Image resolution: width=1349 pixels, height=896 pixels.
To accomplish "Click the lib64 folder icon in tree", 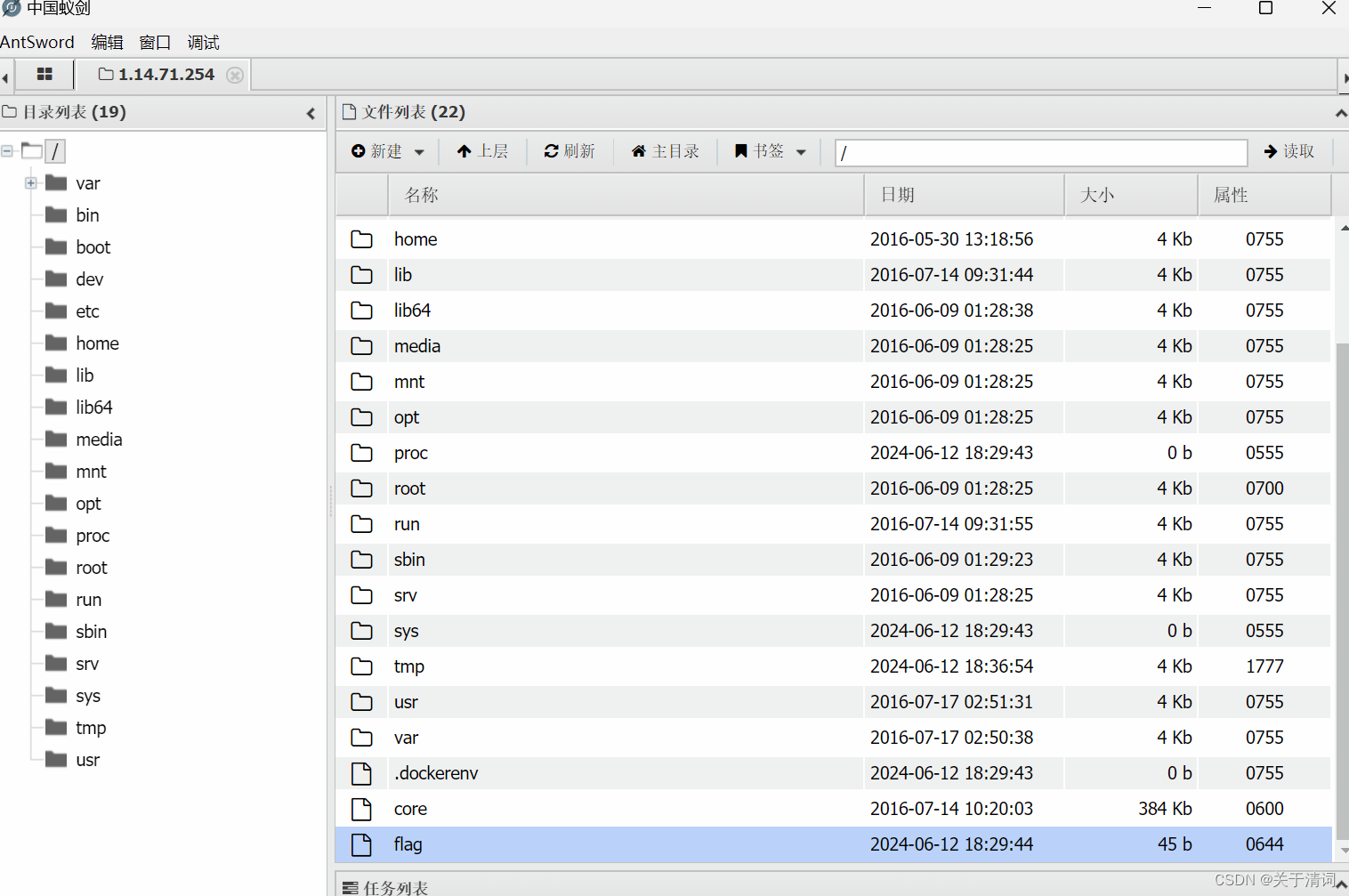I will coord(56,407).
